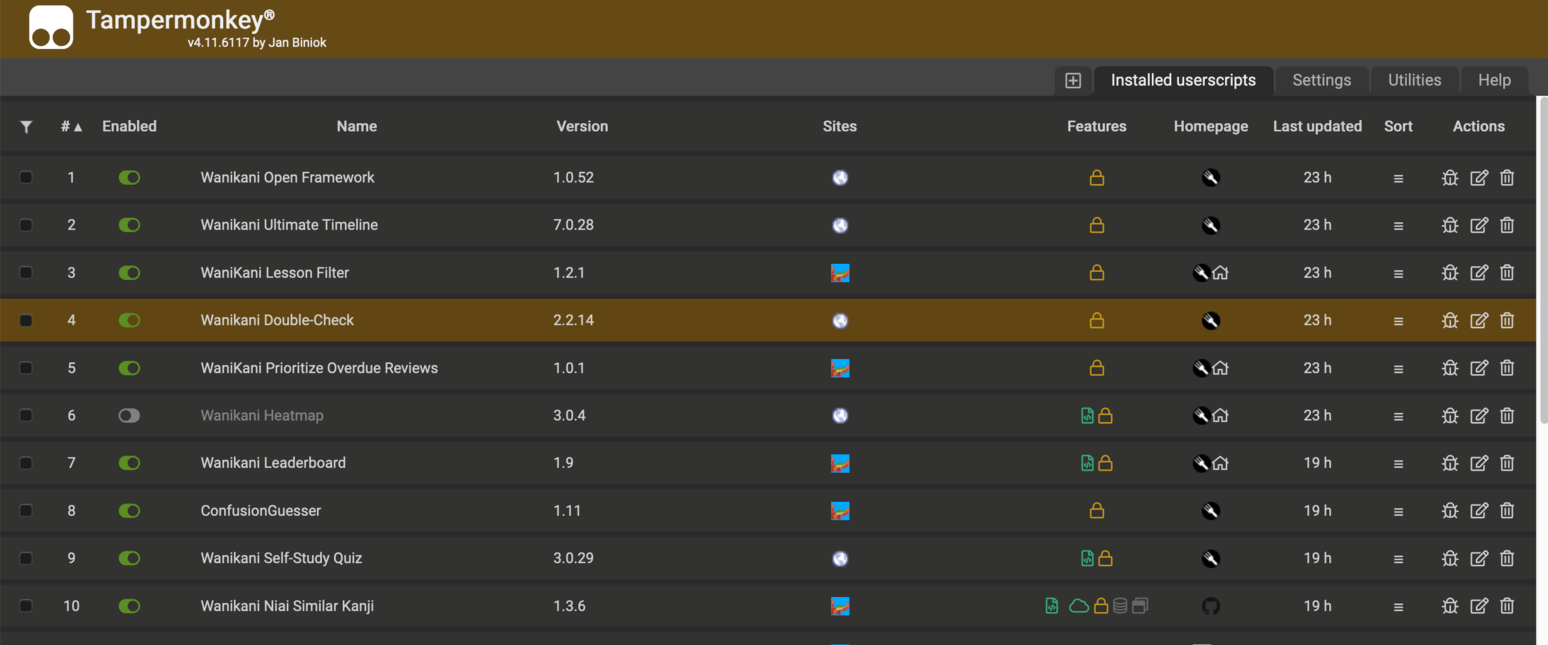Viewport: 1548px width, 645px height.
Task: Click the site globe icon for Wanikani Open Framework
Action: pos(840,178)
